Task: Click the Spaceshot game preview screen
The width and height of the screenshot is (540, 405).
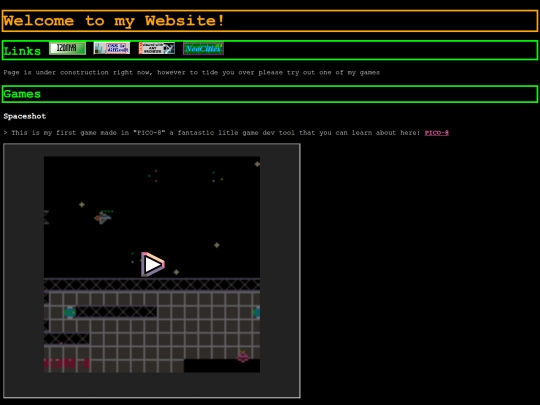Action: [152, 264]
